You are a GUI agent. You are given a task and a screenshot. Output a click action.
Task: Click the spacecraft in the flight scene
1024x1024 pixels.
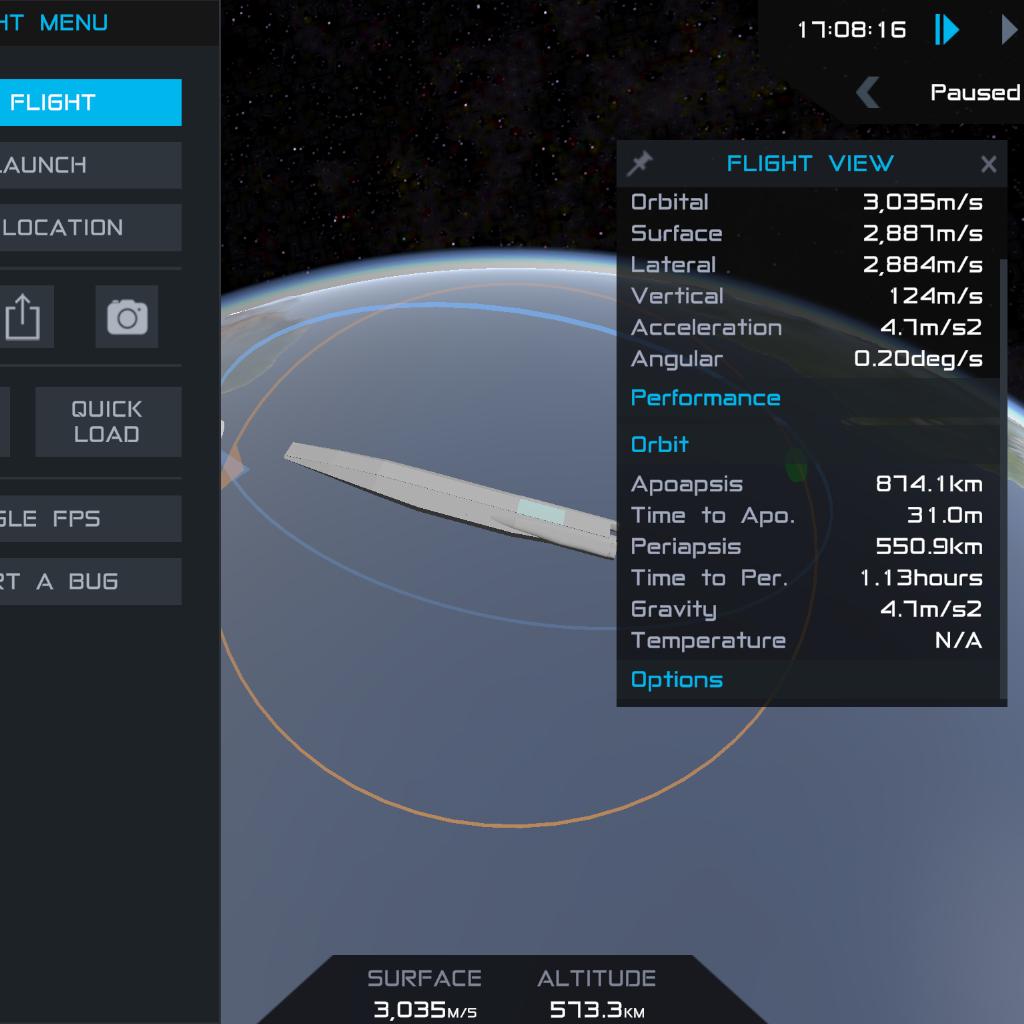click(451, 499)
